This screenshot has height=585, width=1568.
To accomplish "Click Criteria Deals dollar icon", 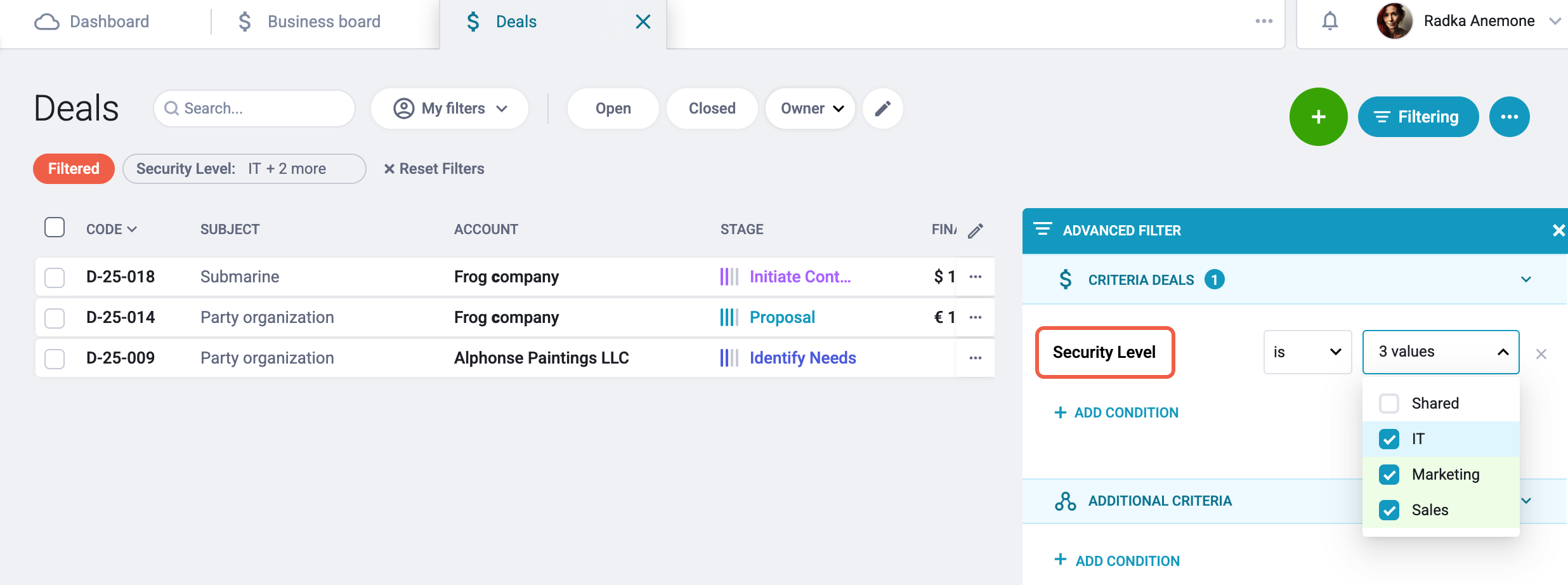I will 1066,279.
